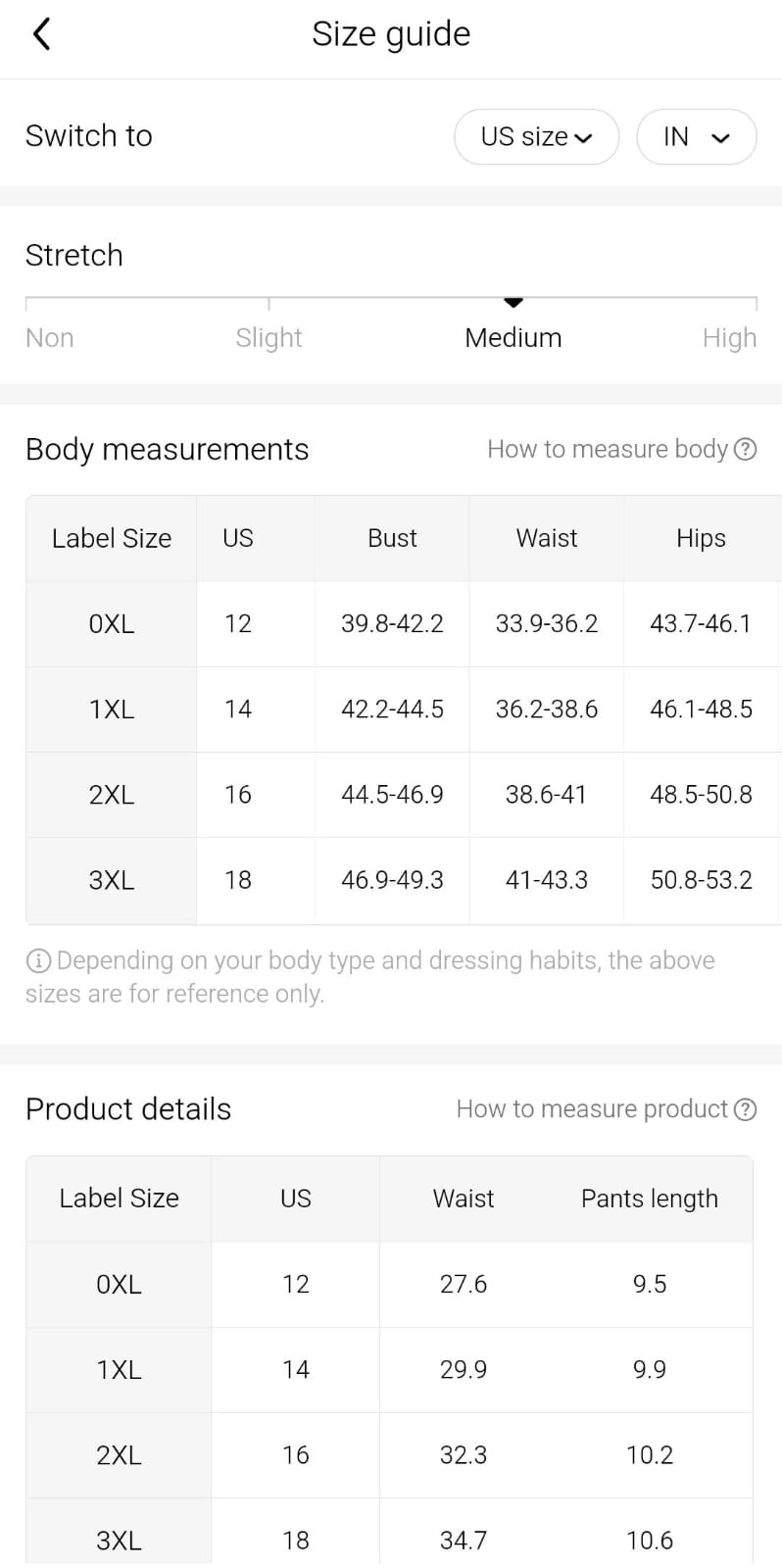Select the High stretch label
782x1568 pixels.
pos(729,337)
